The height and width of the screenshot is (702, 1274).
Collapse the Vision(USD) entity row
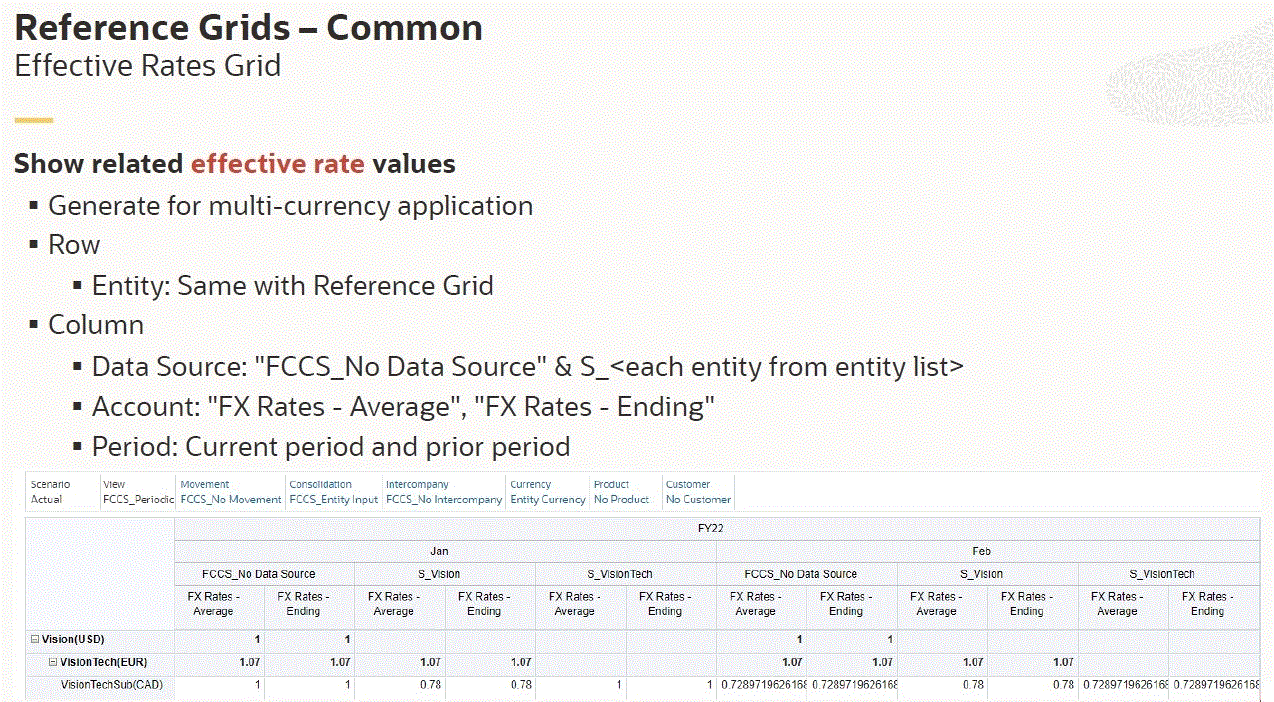pyautogui.click(x=35, y=639)
